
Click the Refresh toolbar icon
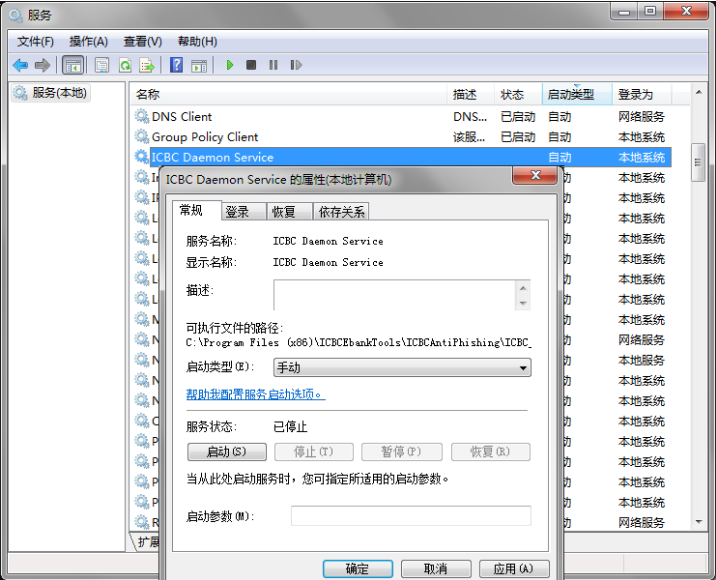tap(125, 65)
